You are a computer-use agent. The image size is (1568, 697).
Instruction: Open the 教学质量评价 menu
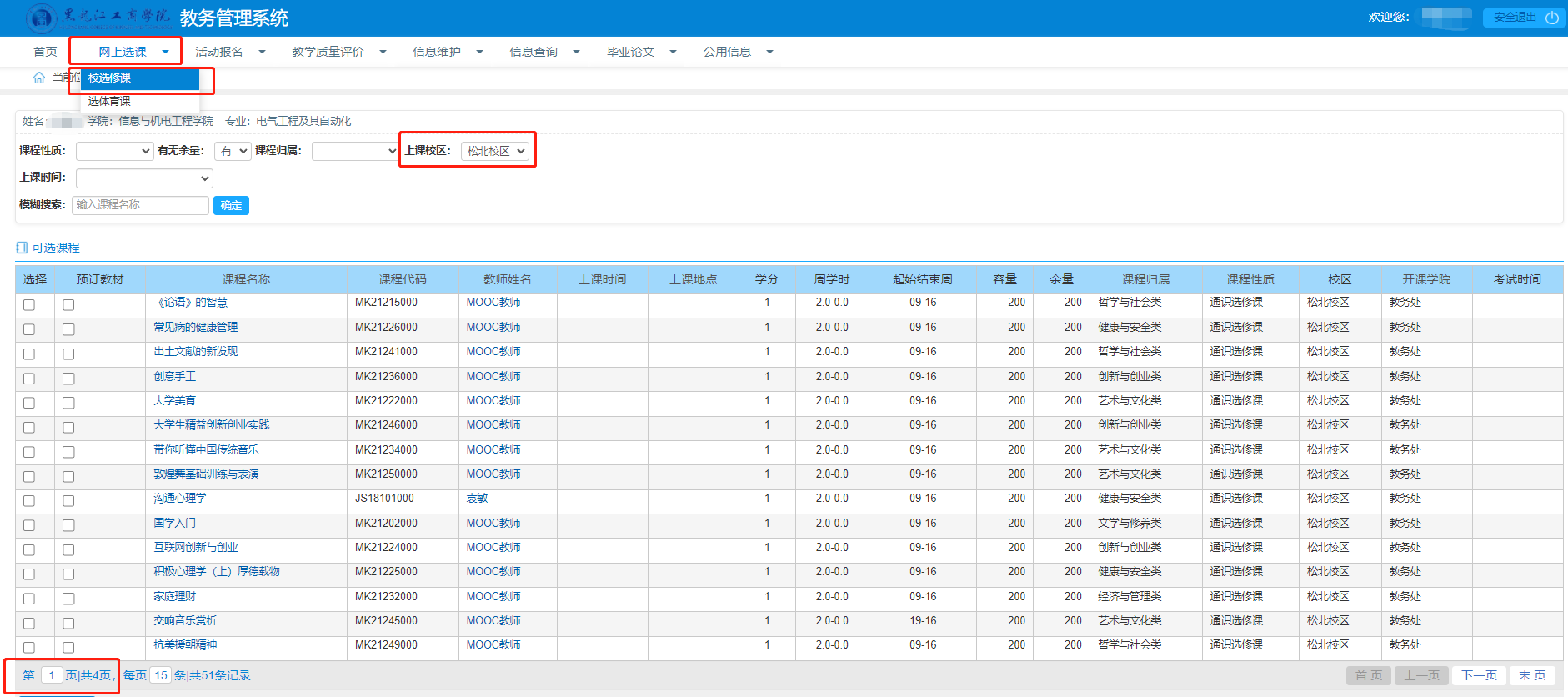tap(328, 52)
